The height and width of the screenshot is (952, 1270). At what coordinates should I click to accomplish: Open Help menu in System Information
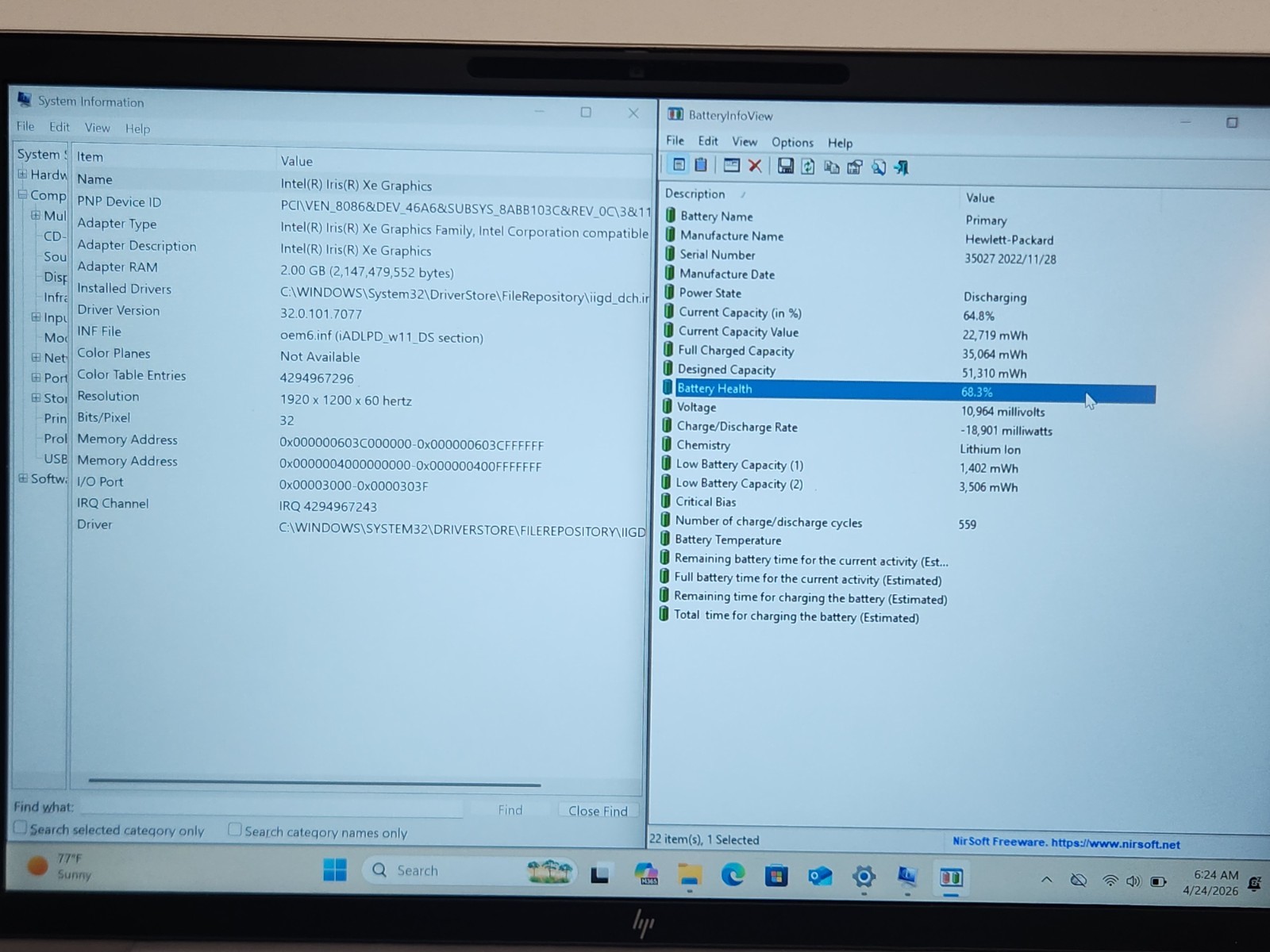[x=137, y=129]
